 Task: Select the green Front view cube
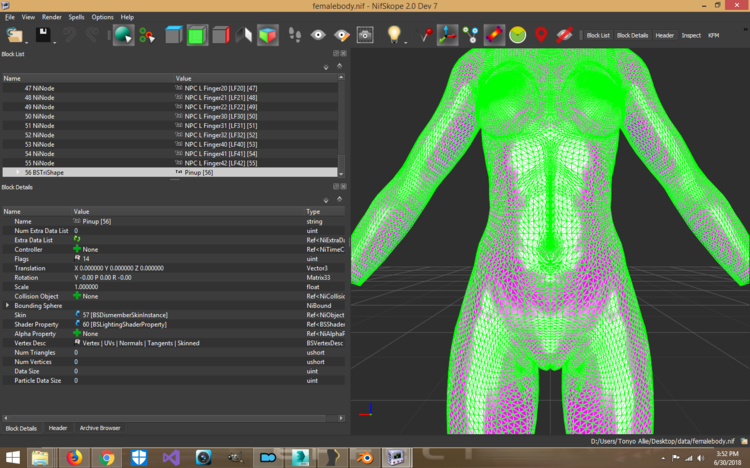pos(197,35)
